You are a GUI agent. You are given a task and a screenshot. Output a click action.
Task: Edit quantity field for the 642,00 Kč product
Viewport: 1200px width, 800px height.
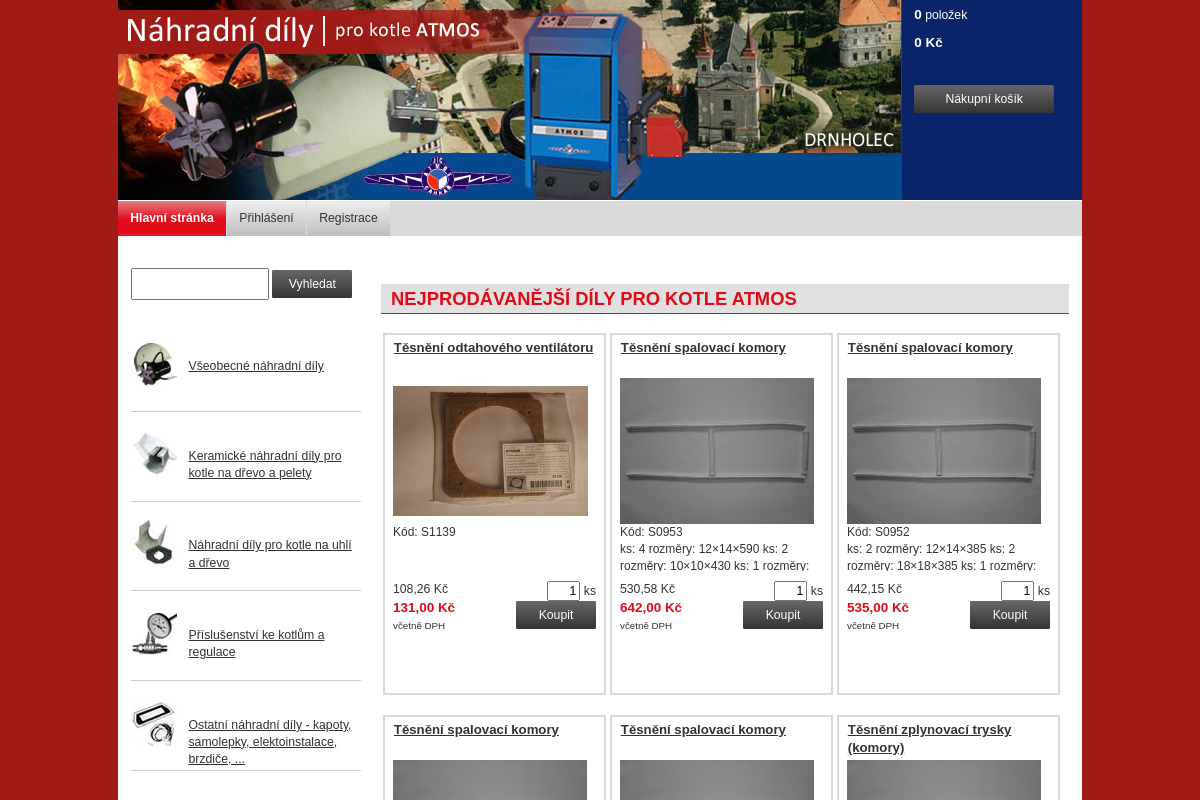click(x=790, y=591)
